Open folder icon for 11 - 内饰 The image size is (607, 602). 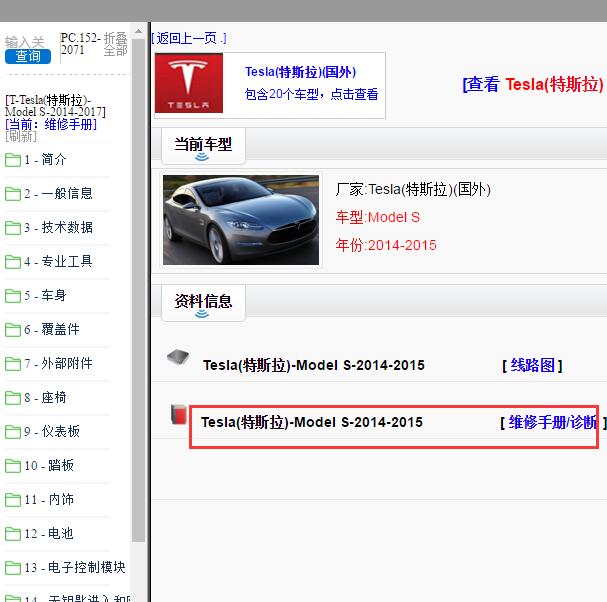13,500
